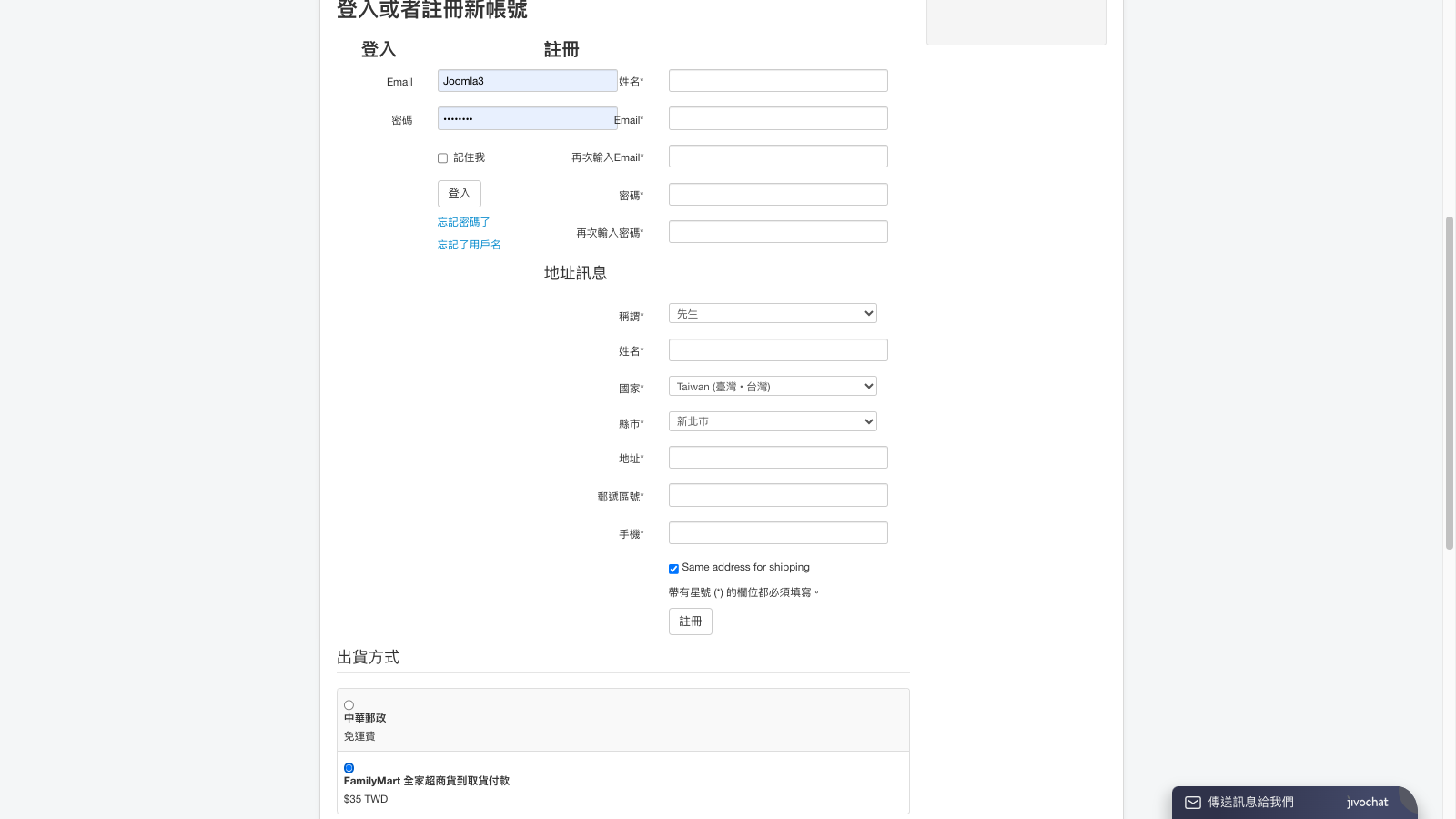
Task: Click the 手機 mobile phone field
Action: pyautogui.click(x=778, y=533)
